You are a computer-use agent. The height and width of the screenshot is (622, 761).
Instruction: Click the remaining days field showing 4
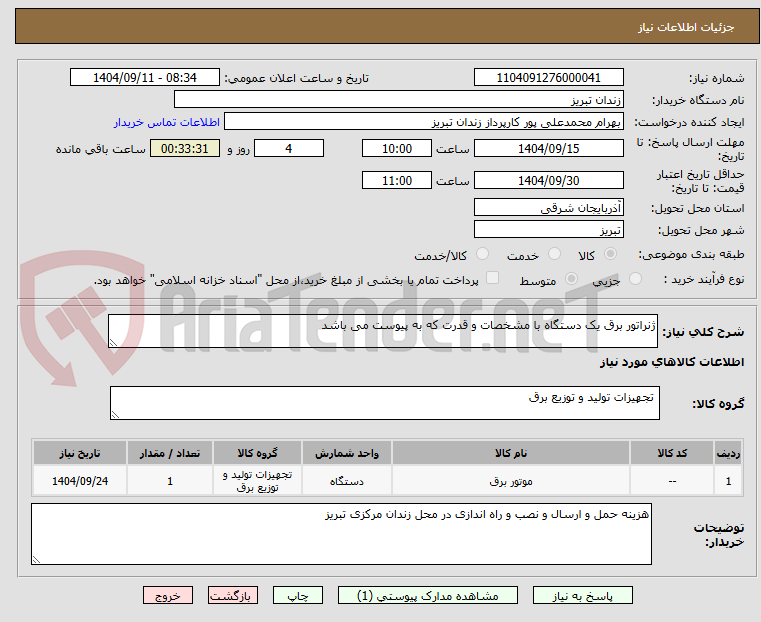289,148
